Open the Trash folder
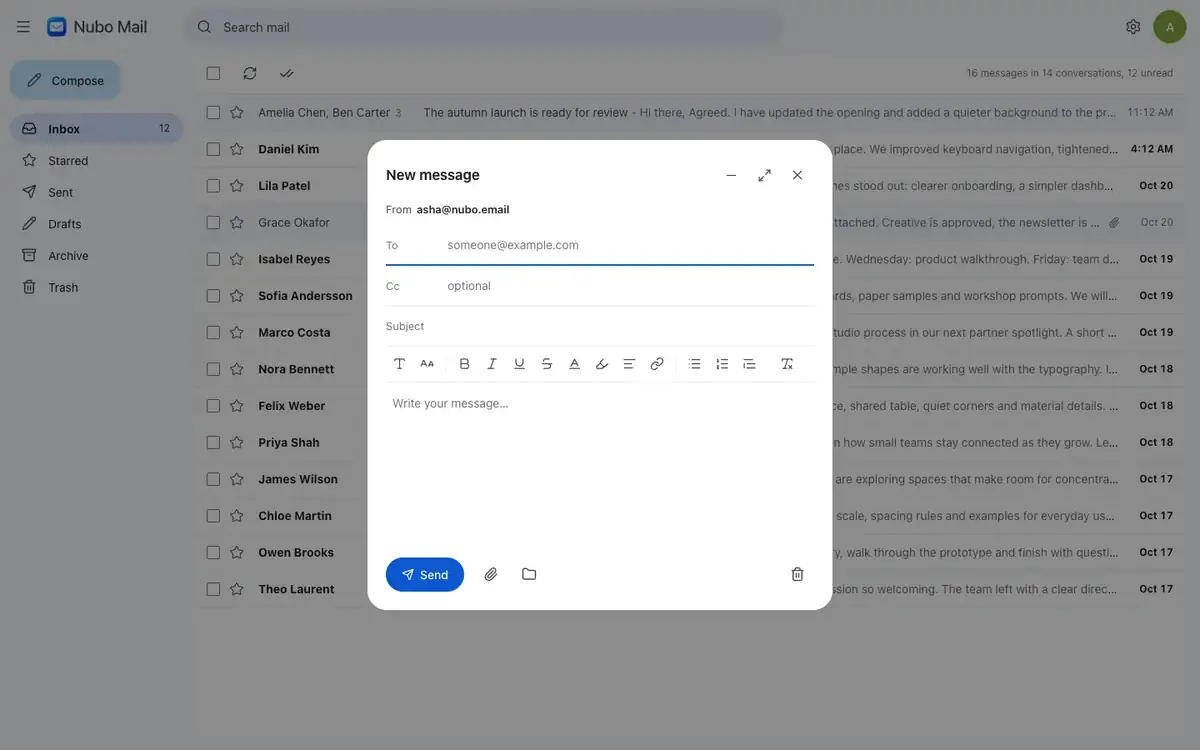Image resolution: width=1200 pixels, height=750 pixels. (x=96, y=287)
